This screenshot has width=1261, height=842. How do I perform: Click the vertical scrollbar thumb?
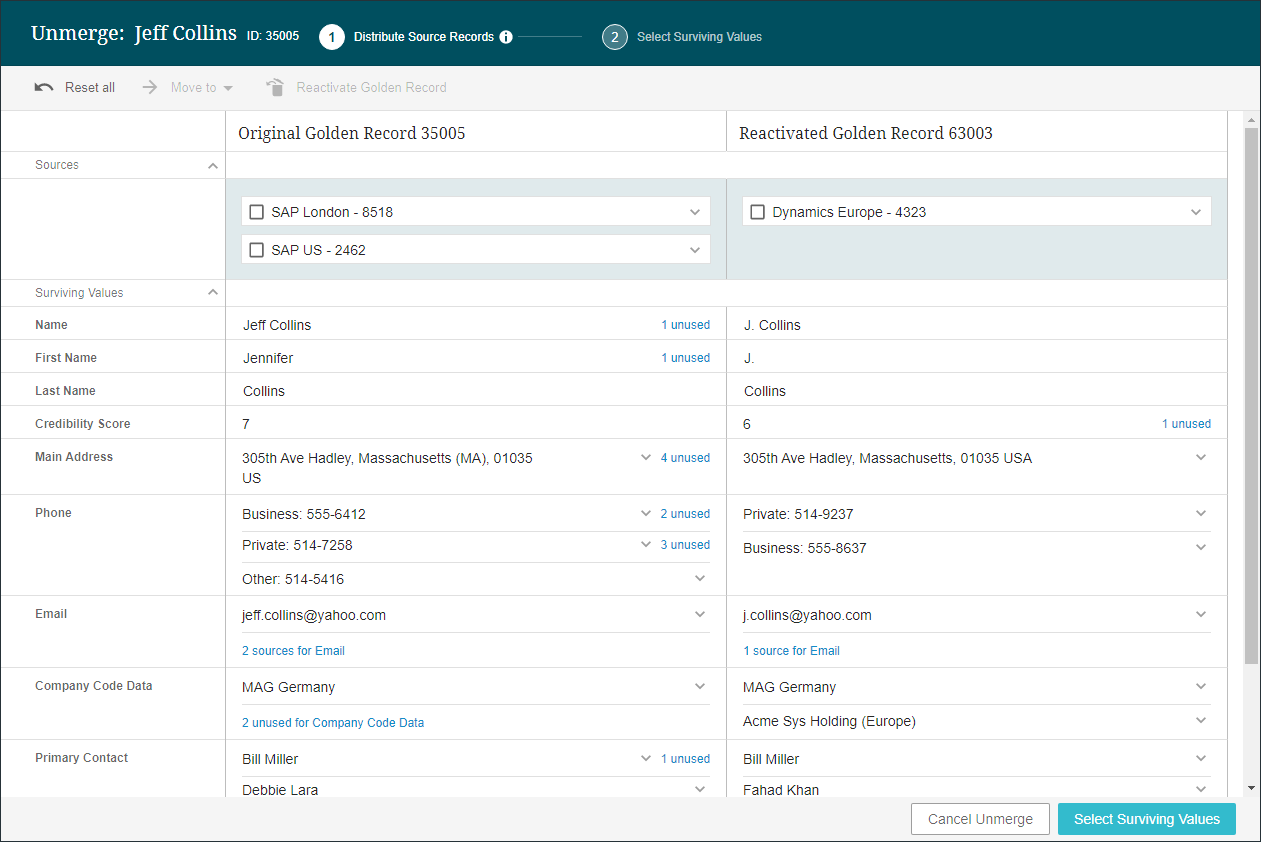pos(1251,395)
